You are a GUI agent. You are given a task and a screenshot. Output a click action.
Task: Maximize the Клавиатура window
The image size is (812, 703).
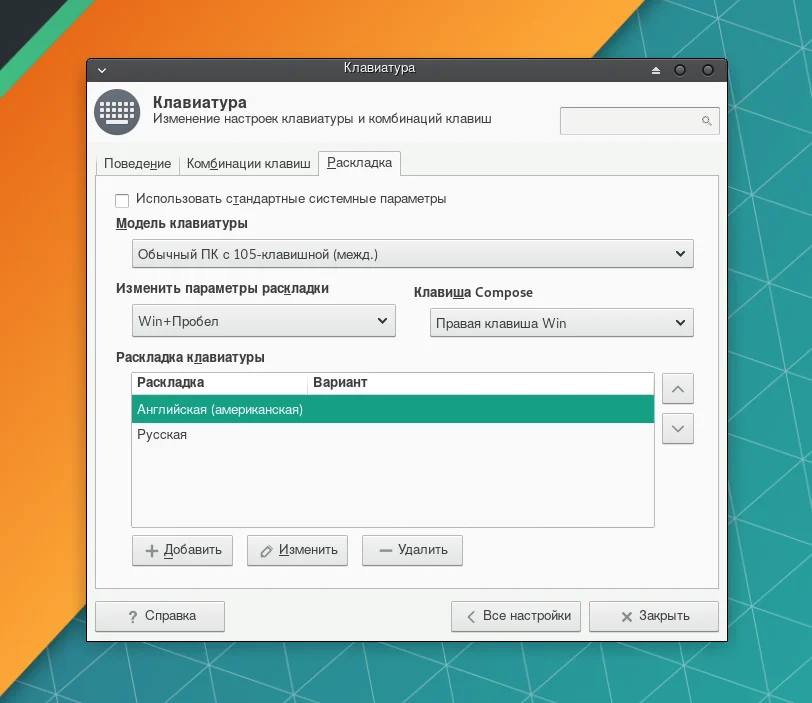[680, 70]
